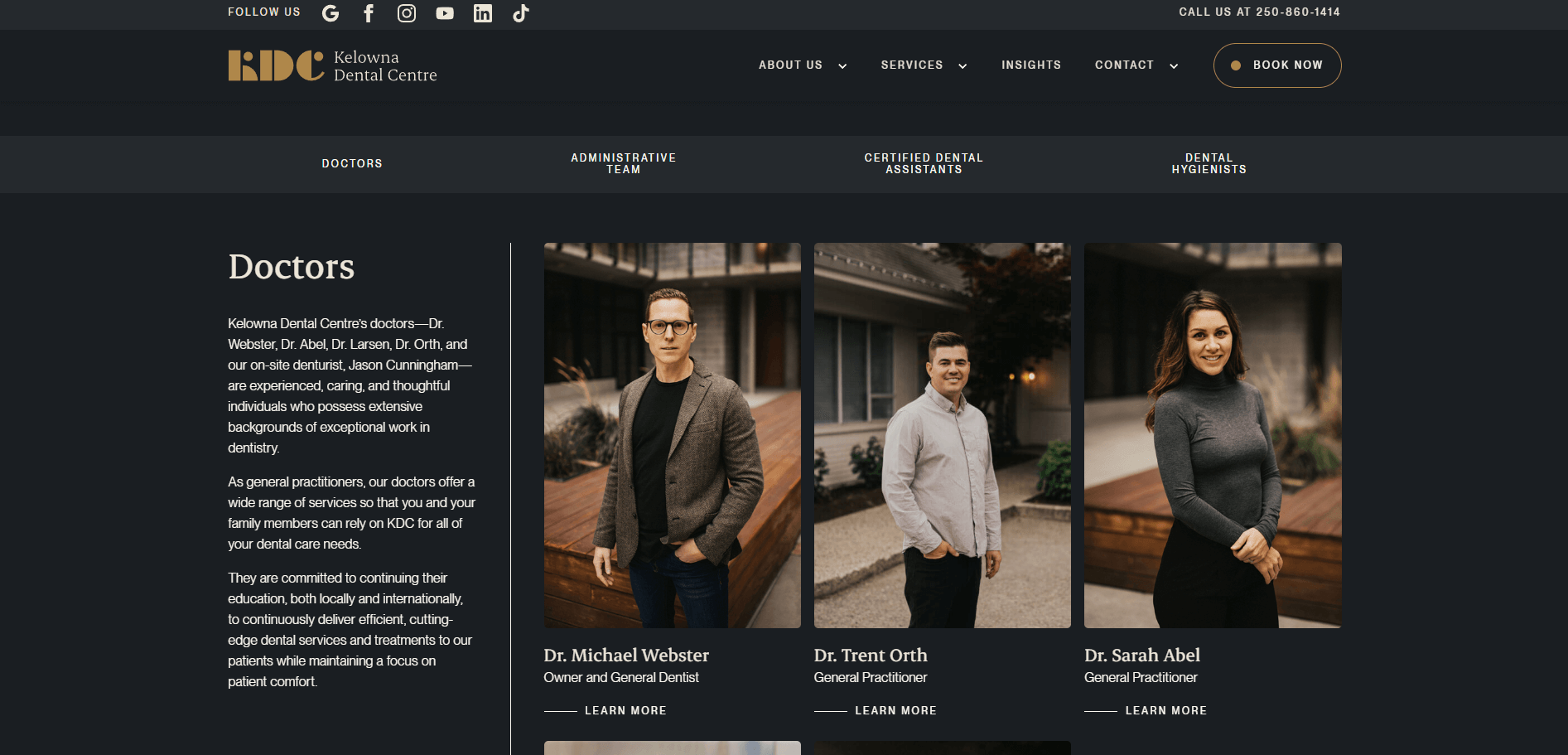The height and width of the screenshot is (755, 1568).
Task: Open the Instagram profile icon
Action: coord(407,13)
